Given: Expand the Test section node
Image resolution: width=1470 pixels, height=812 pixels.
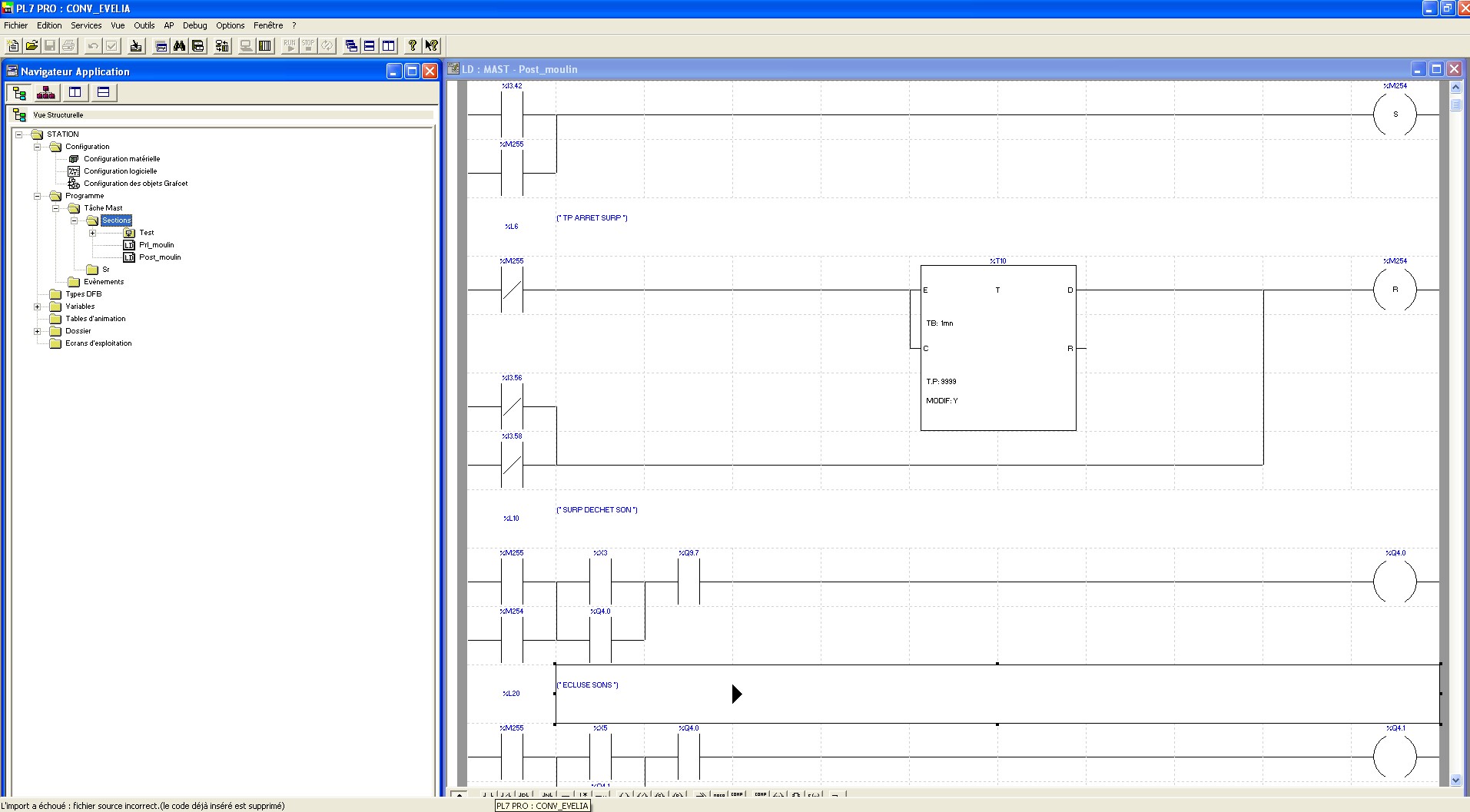Looking at the screenshot, I should pos(92,233).
